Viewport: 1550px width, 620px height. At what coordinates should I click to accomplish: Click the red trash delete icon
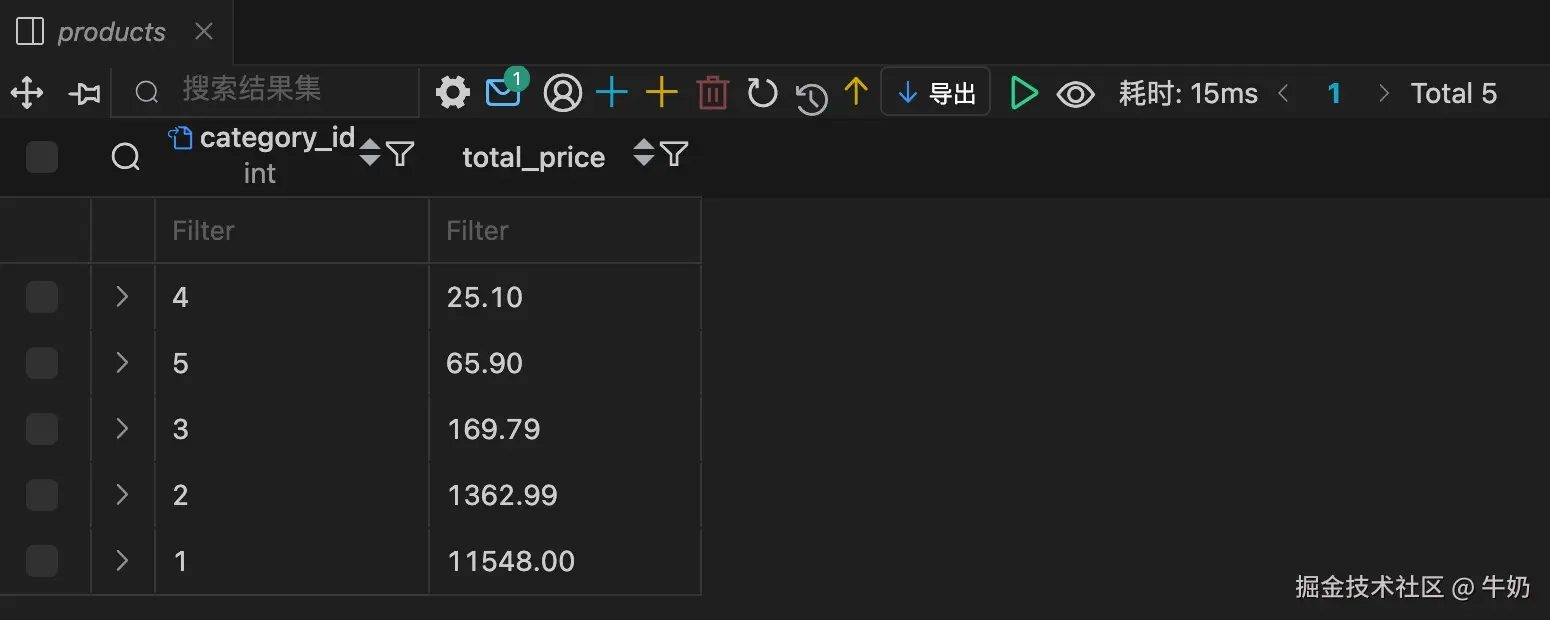click(x=712, y=93)
